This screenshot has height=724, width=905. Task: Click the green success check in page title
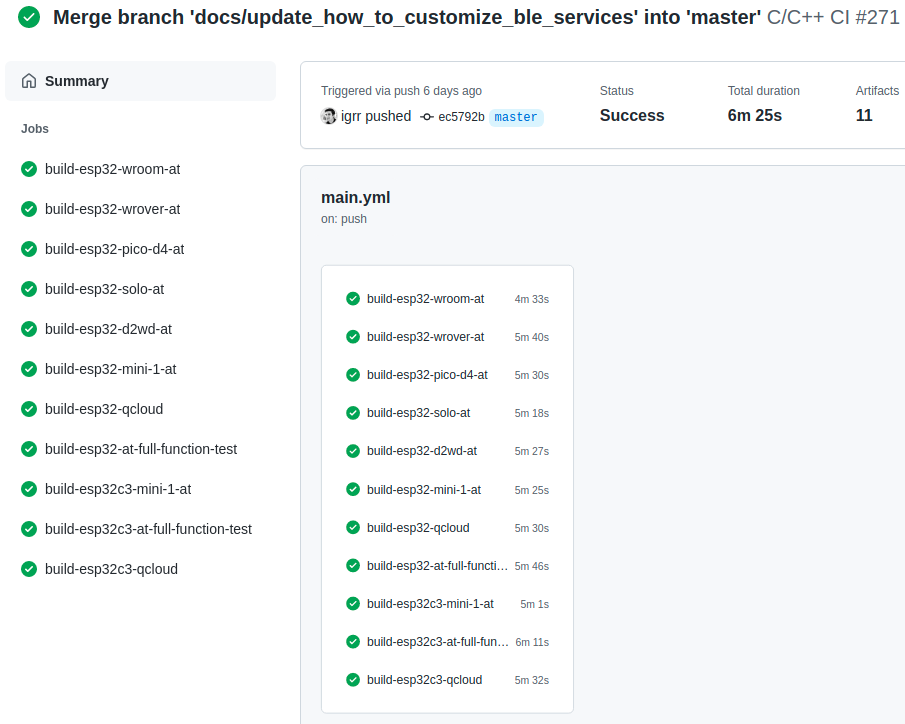28,17
